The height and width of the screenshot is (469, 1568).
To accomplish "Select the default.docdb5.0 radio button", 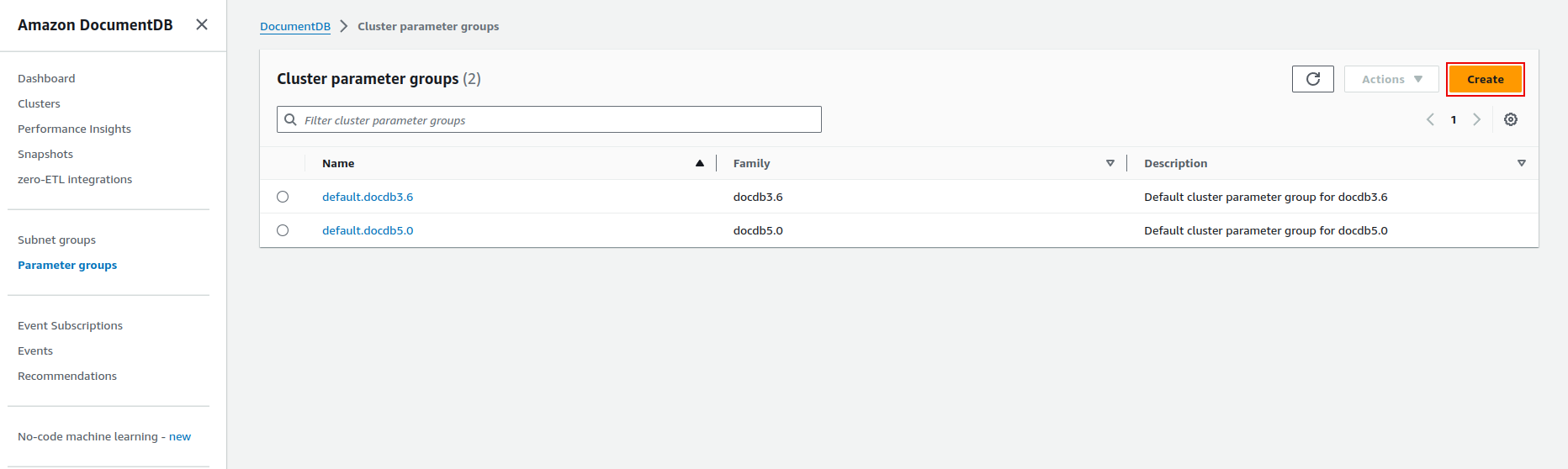I will 283,230.
